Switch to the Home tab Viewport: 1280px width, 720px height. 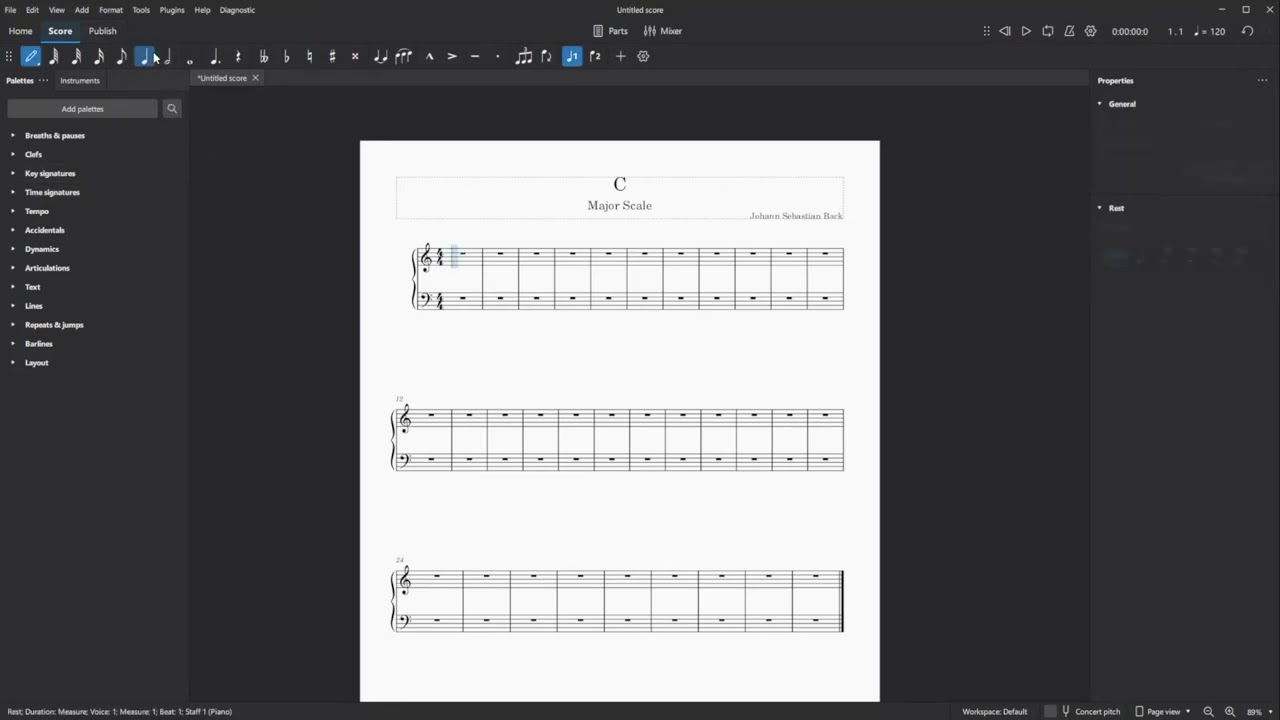(20, 31)
